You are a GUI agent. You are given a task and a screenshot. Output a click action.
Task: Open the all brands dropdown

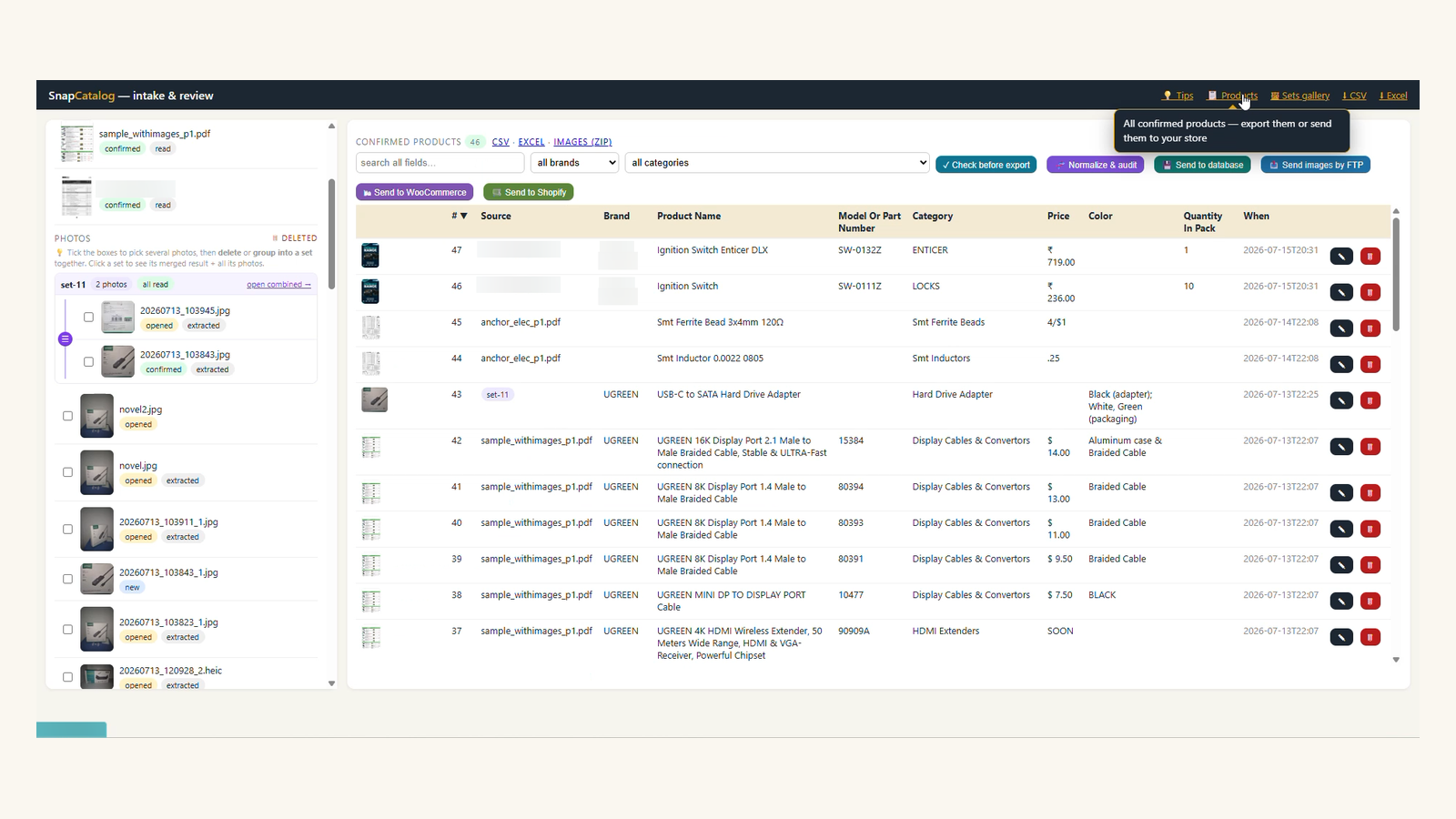[575, 163]
